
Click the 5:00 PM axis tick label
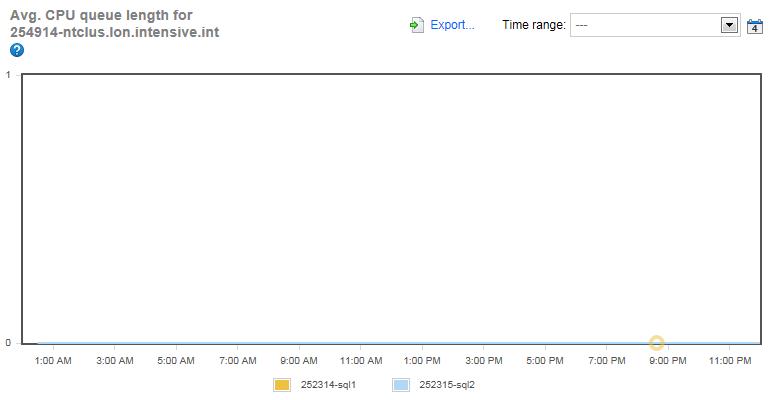(x=545, y=360)
